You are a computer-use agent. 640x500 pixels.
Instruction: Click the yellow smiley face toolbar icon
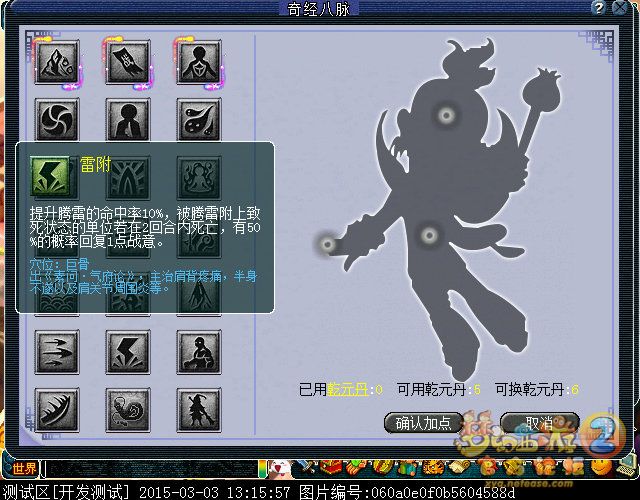point(601,468)
